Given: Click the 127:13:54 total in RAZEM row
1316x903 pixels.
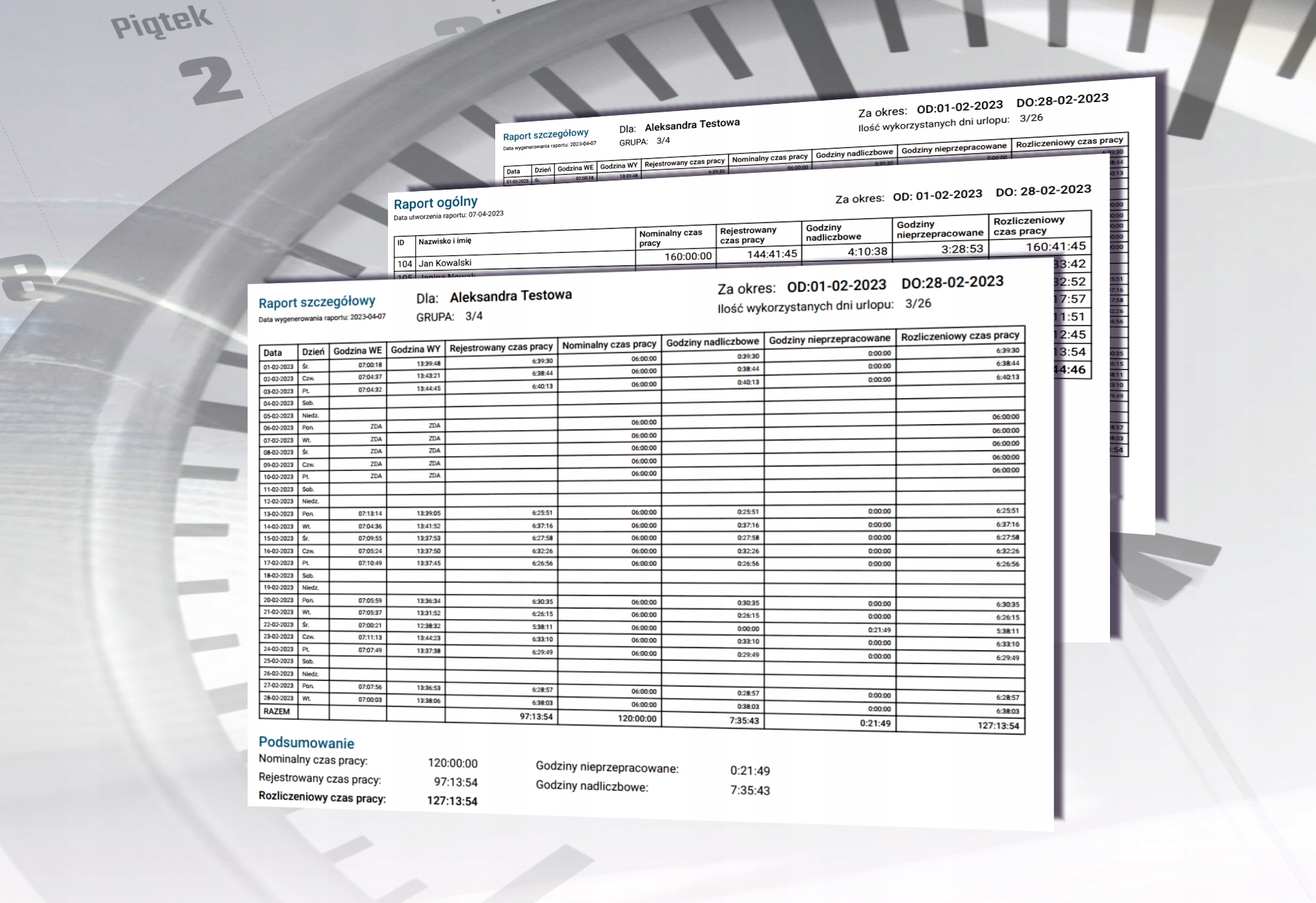Looking at the screenshot, I should [x=998, y=726].
